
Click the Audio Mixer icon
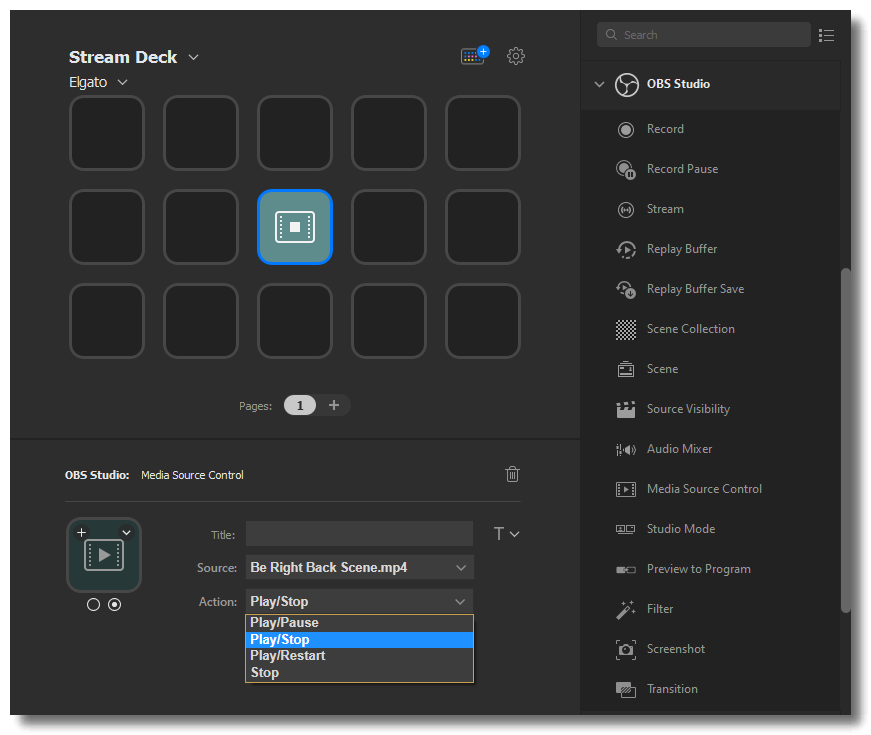[x=625, y=449]
